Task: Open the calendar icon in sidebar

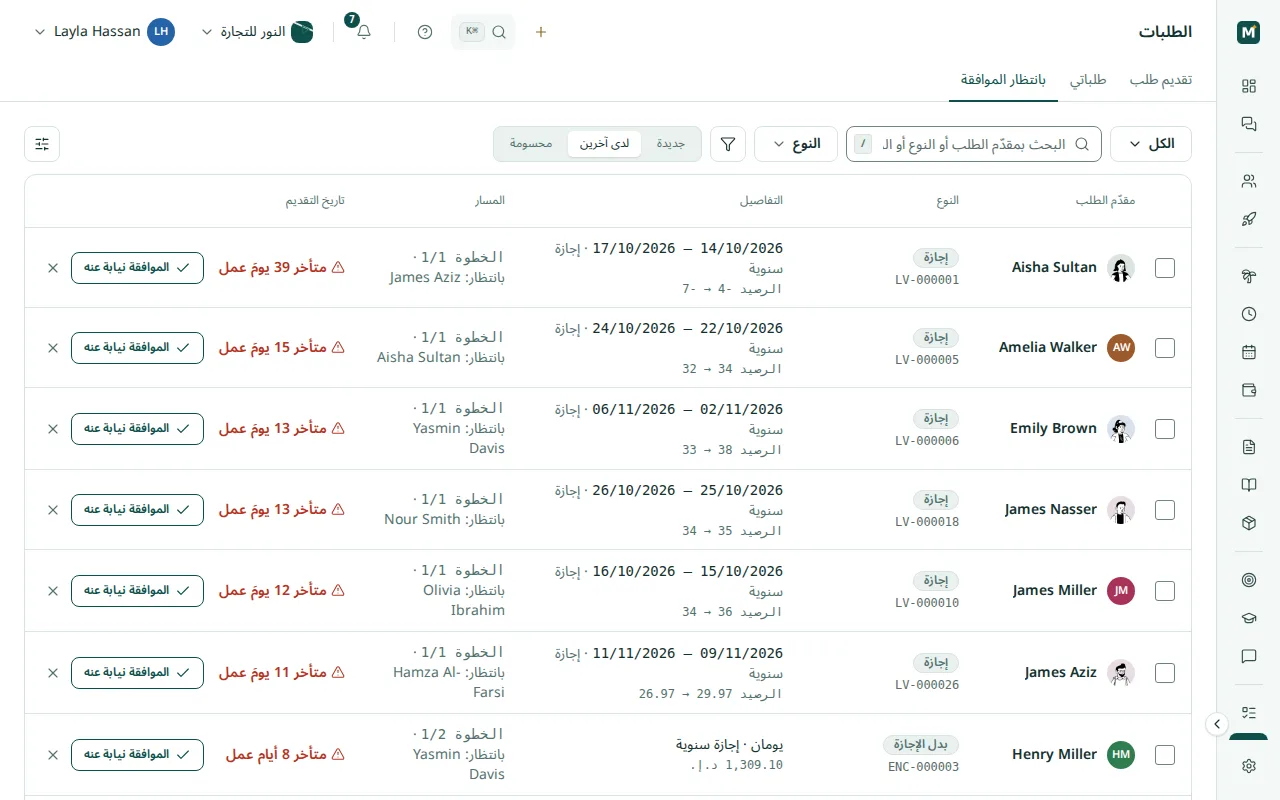Action: click(x=1248, y=352)
